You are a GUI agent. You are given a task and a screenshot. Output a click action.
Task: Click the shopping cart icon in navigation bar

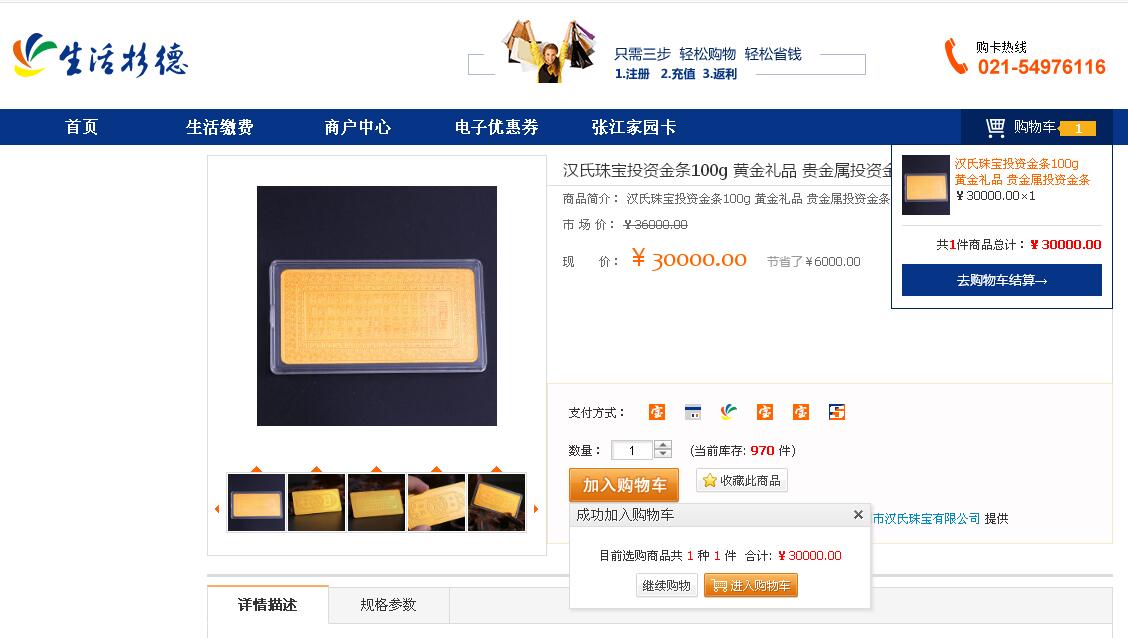click(995, 127)
